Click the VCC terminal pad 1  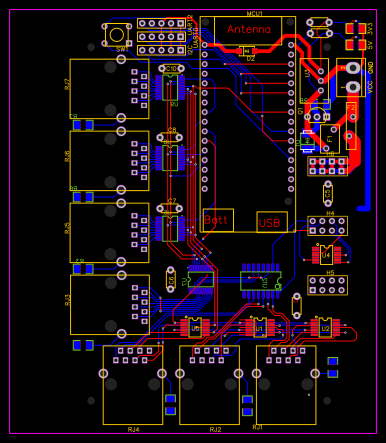coord(353,87)
